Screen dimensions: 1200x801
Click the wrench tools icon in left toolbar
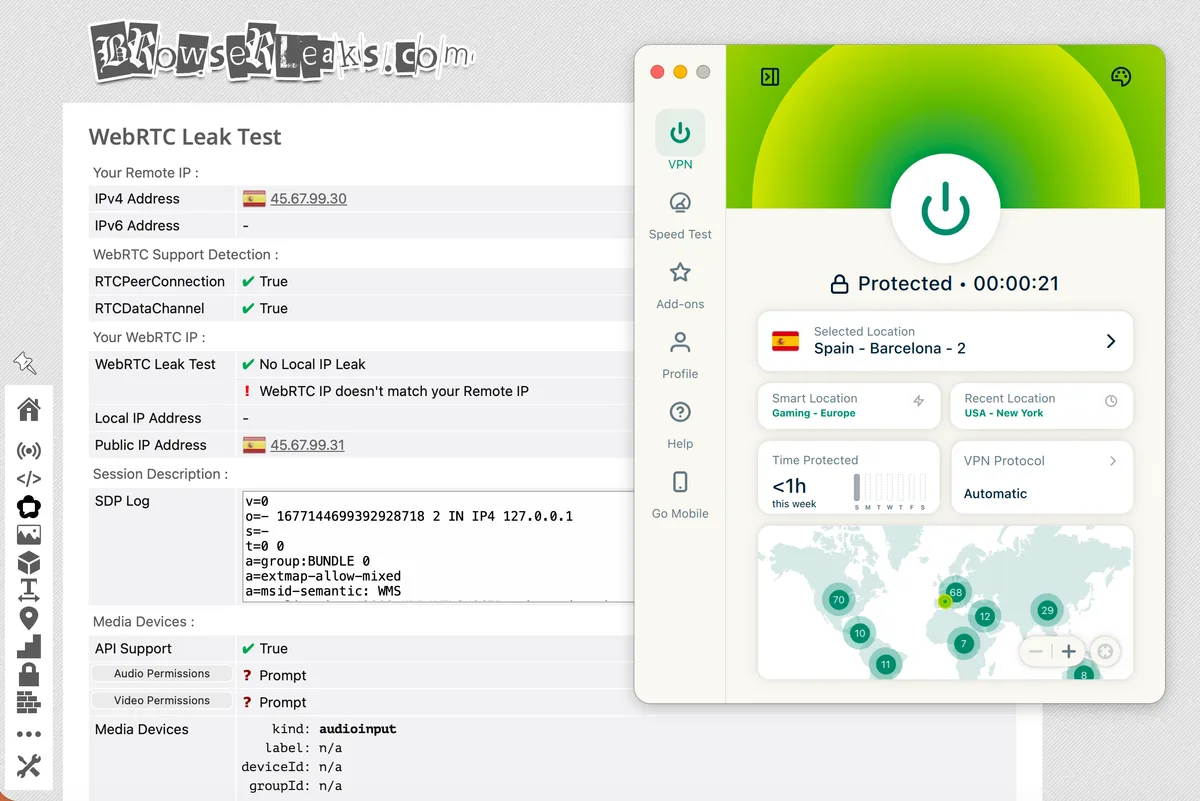(29, 766)
